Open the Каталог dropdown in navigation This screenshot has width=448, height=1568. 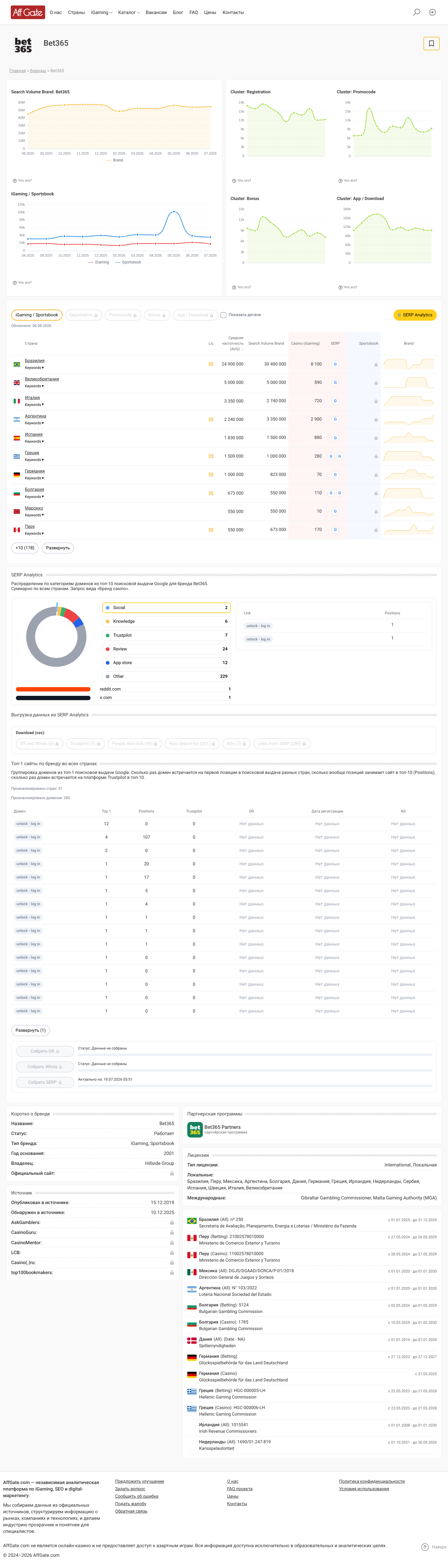pyautogui.click(x=129, y=12)
